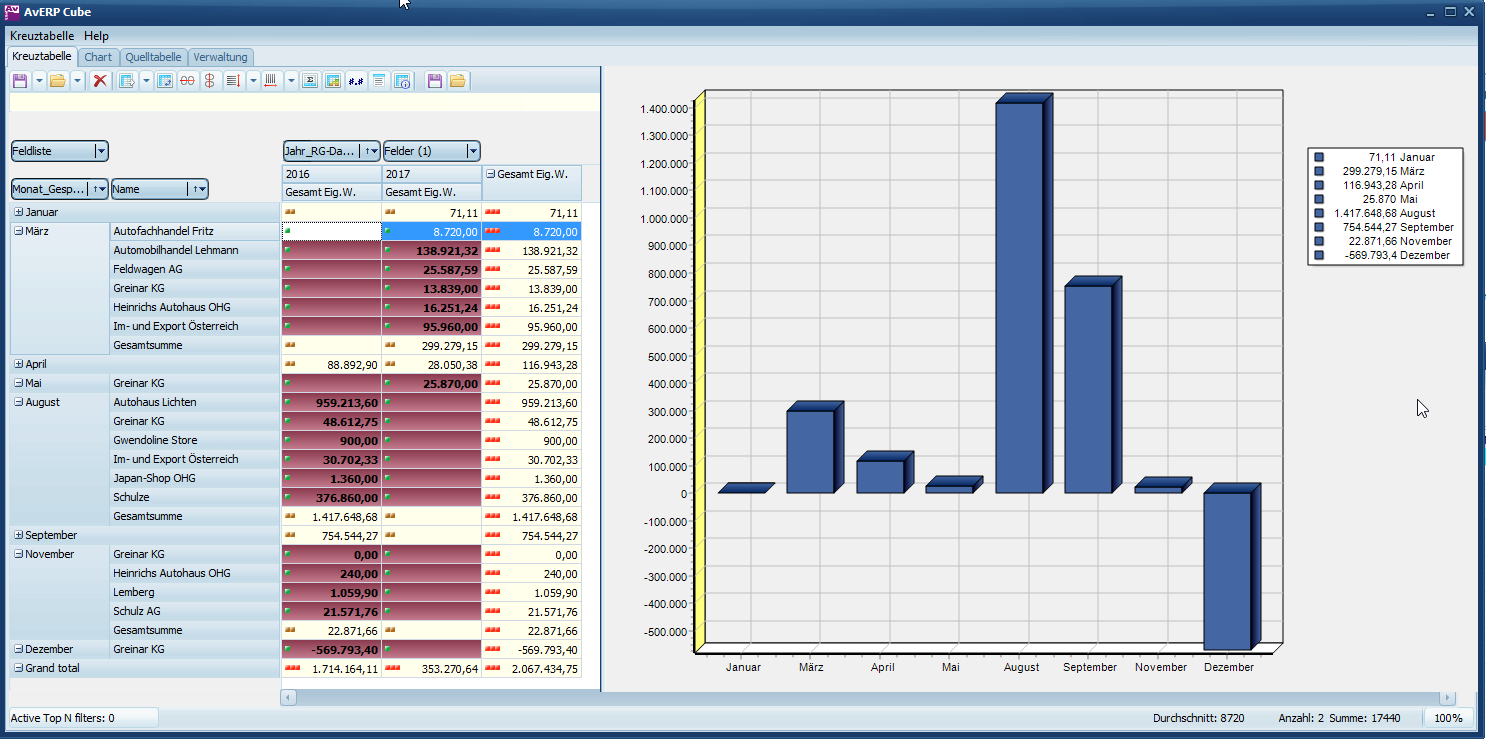Open the Help menu
The height and width of the screenshot is (739, 1486).
[96, 36]
